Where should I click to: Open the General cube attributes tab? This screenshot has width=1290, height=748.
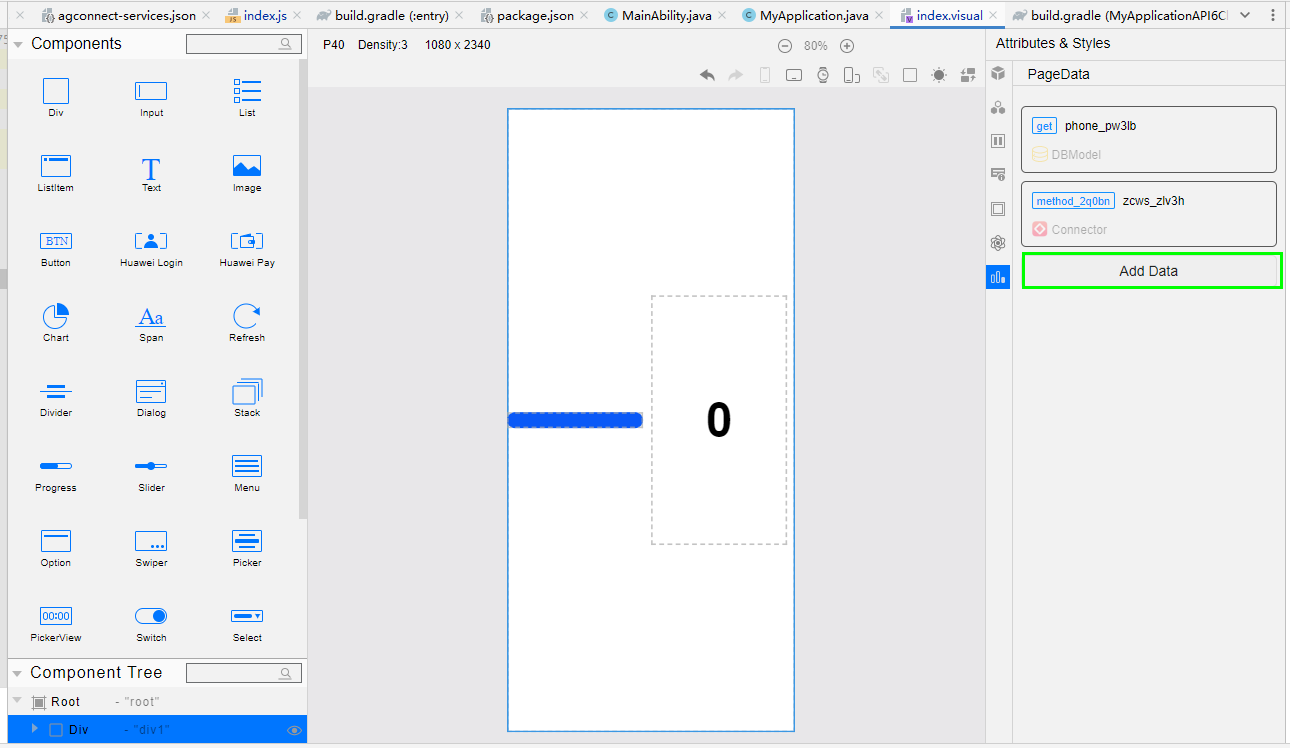point(998,74)
